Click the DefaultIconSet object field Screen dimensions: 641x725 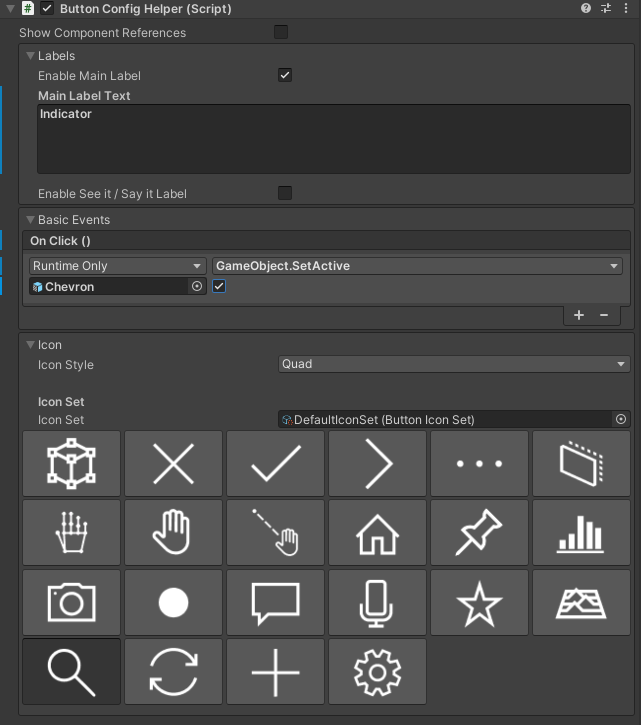(446, 419)
